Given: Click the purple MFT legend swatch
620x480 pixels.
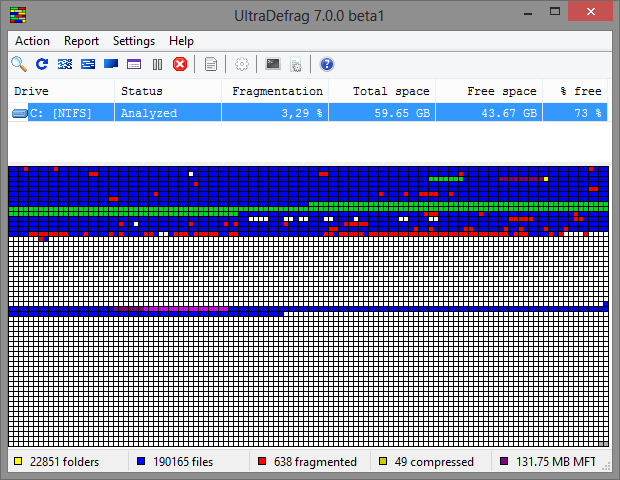Looking at the screenshot, I should [504, 461].
